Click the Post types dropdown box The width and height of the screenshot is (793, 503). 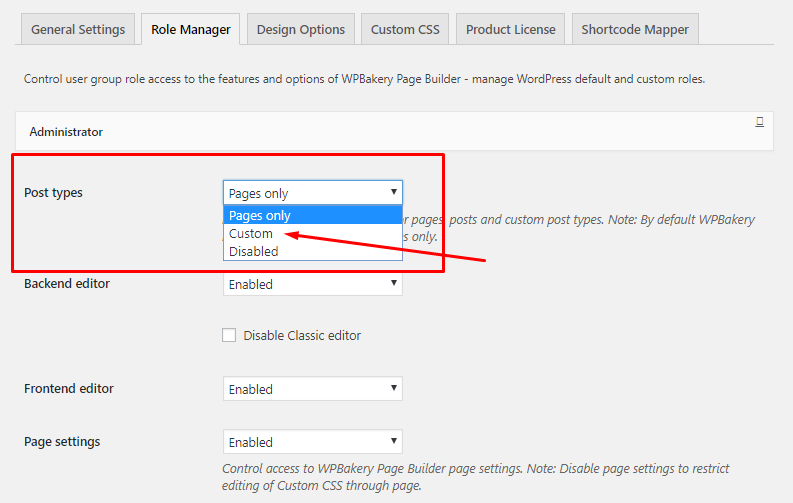pos(312,193)
